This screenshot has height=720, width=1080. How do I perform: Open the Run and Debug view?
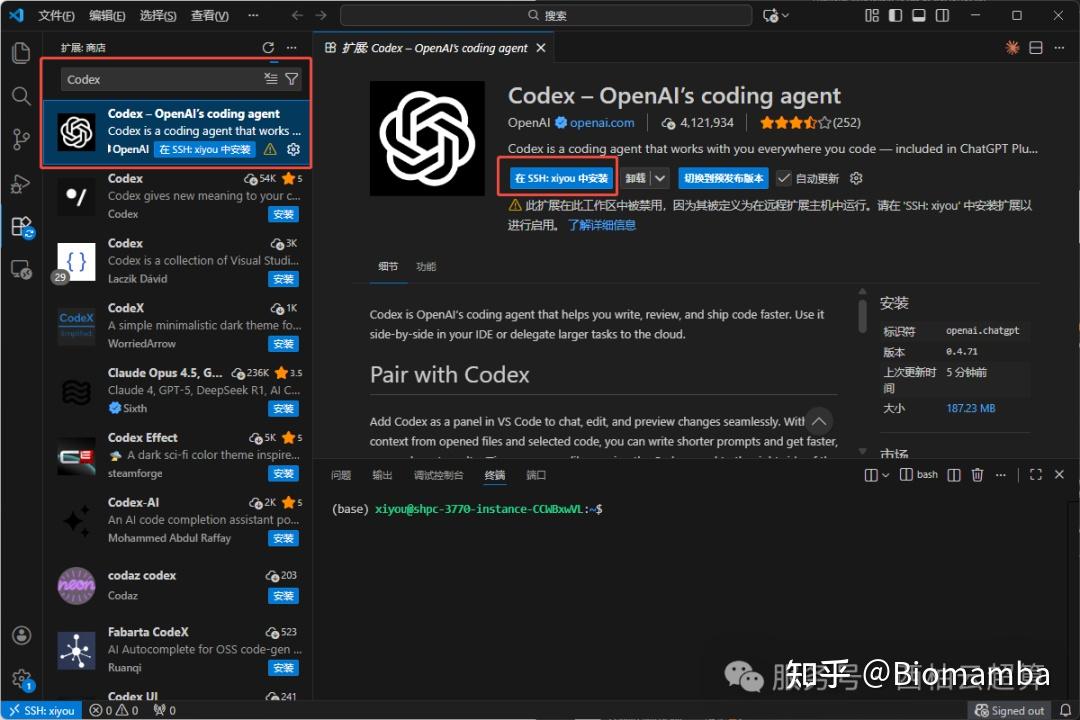(21, 183)
